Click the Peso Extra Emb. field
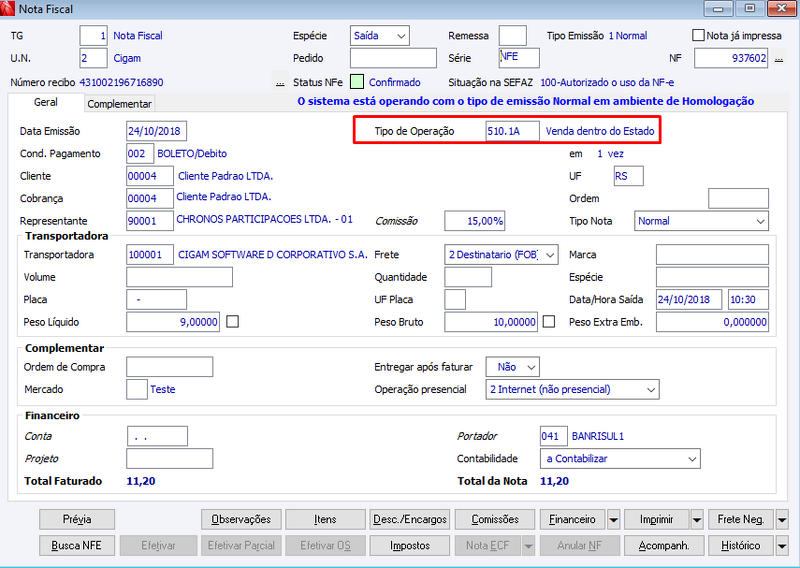 pos(712,322)
